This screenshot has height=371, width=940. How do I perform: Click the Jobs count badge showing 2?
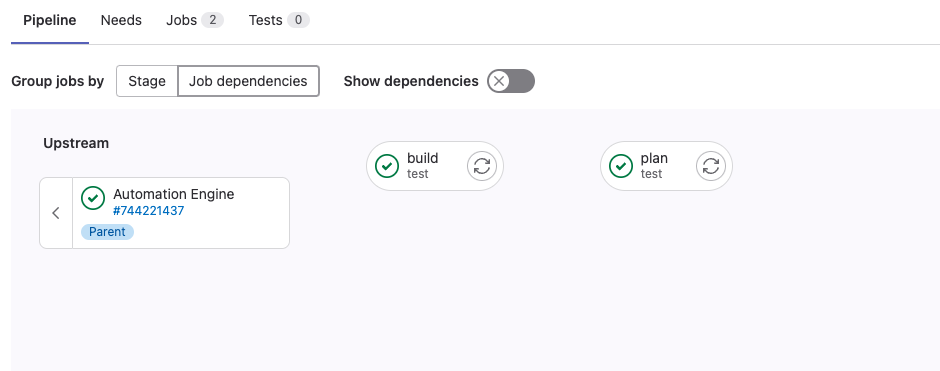pos(212,20)
